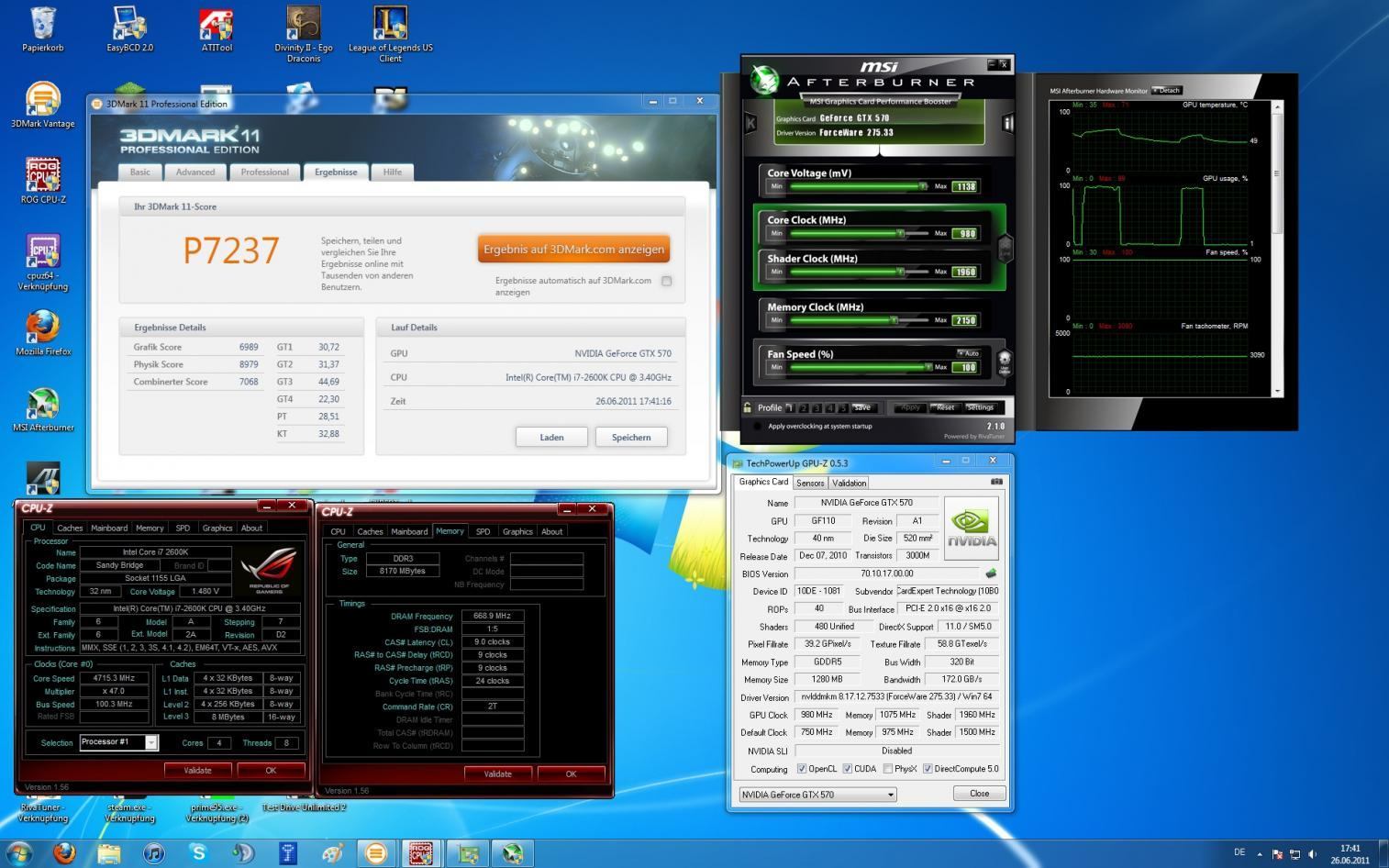Toggle 'Apply overclocking at system startup'
The image size is (1389, 868).
point(757,426)
